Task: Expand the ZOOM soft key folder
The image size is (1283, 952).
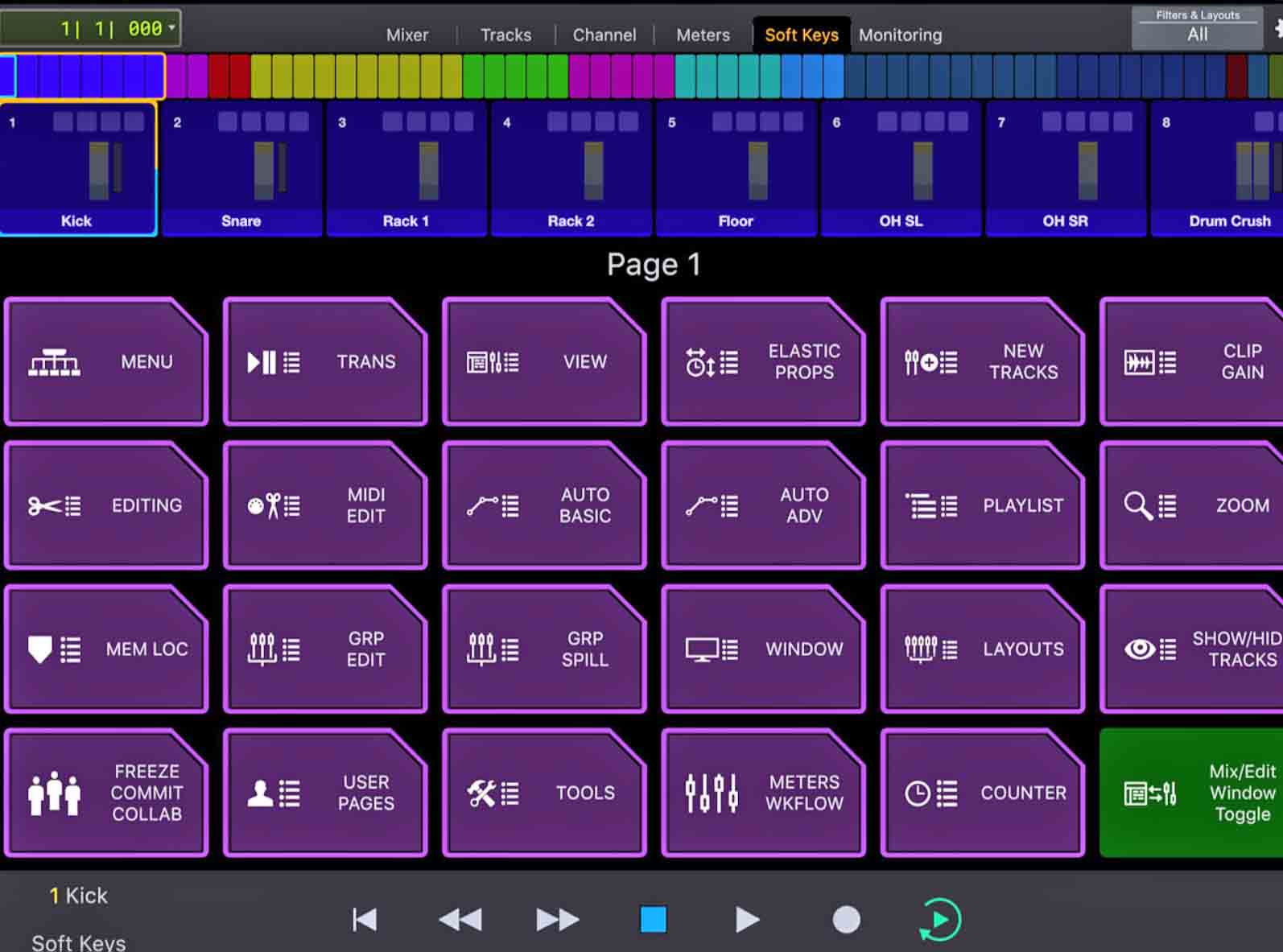Action: pyautogui.click(x=1191, y=505)
